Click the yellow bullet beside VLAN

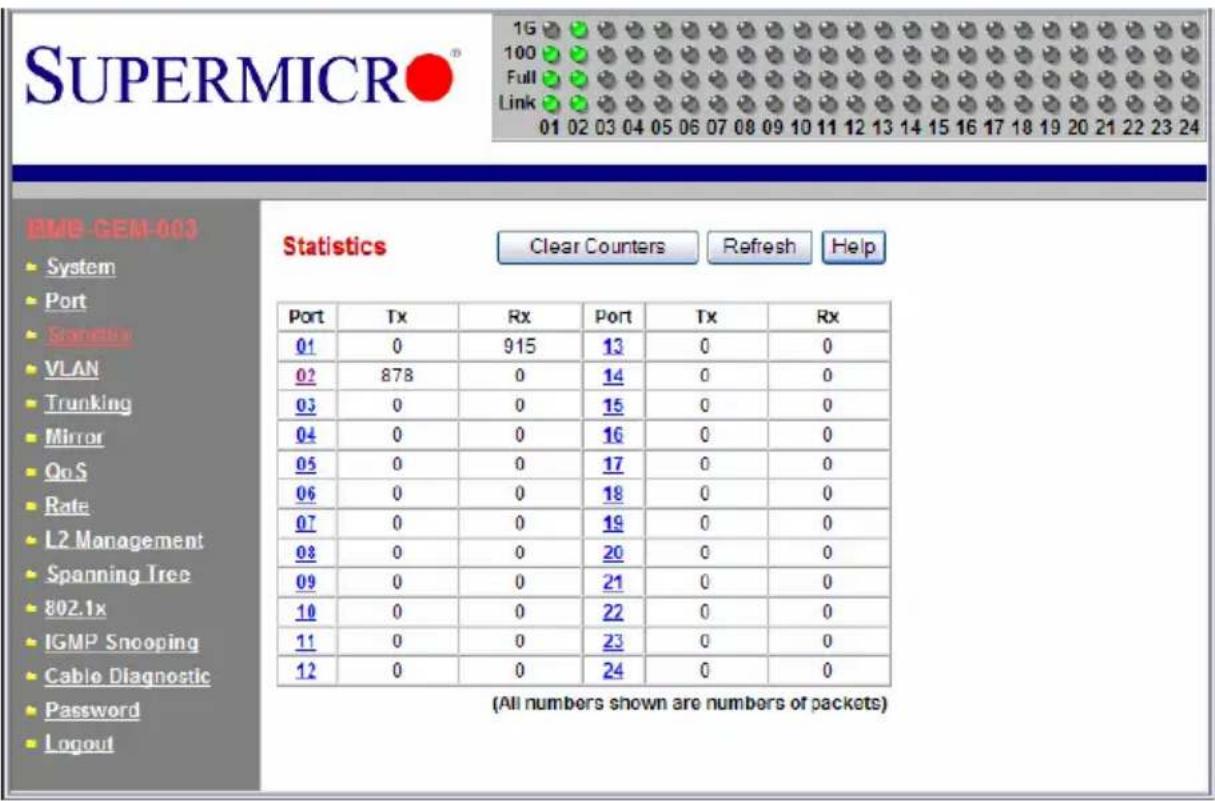30,369
